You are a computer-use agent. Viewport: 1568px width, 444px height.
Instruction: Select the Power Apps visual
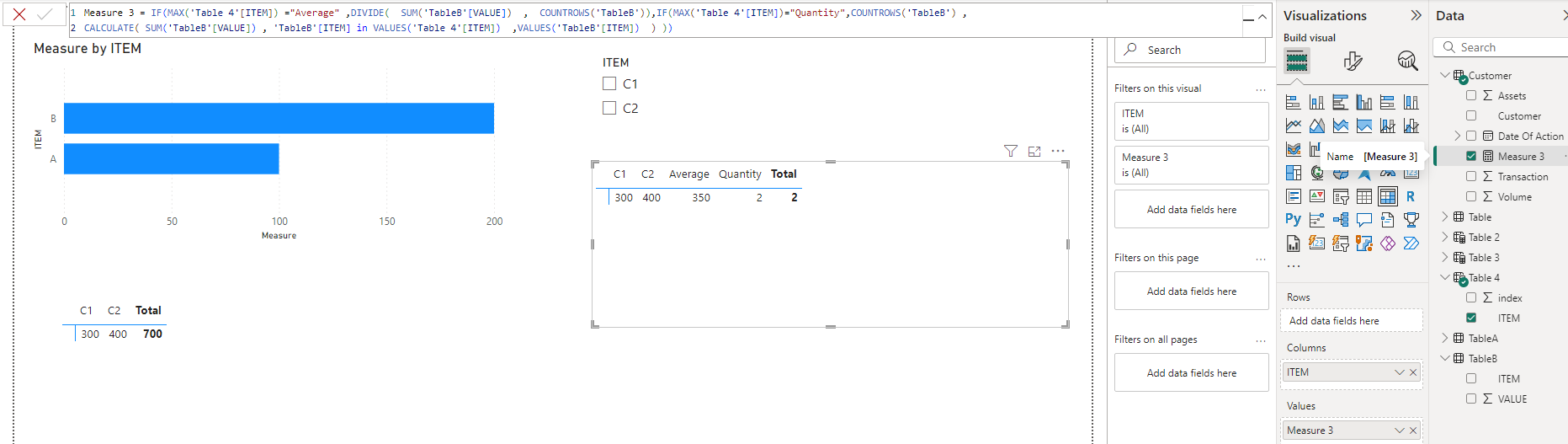(x=1388, y=243)
